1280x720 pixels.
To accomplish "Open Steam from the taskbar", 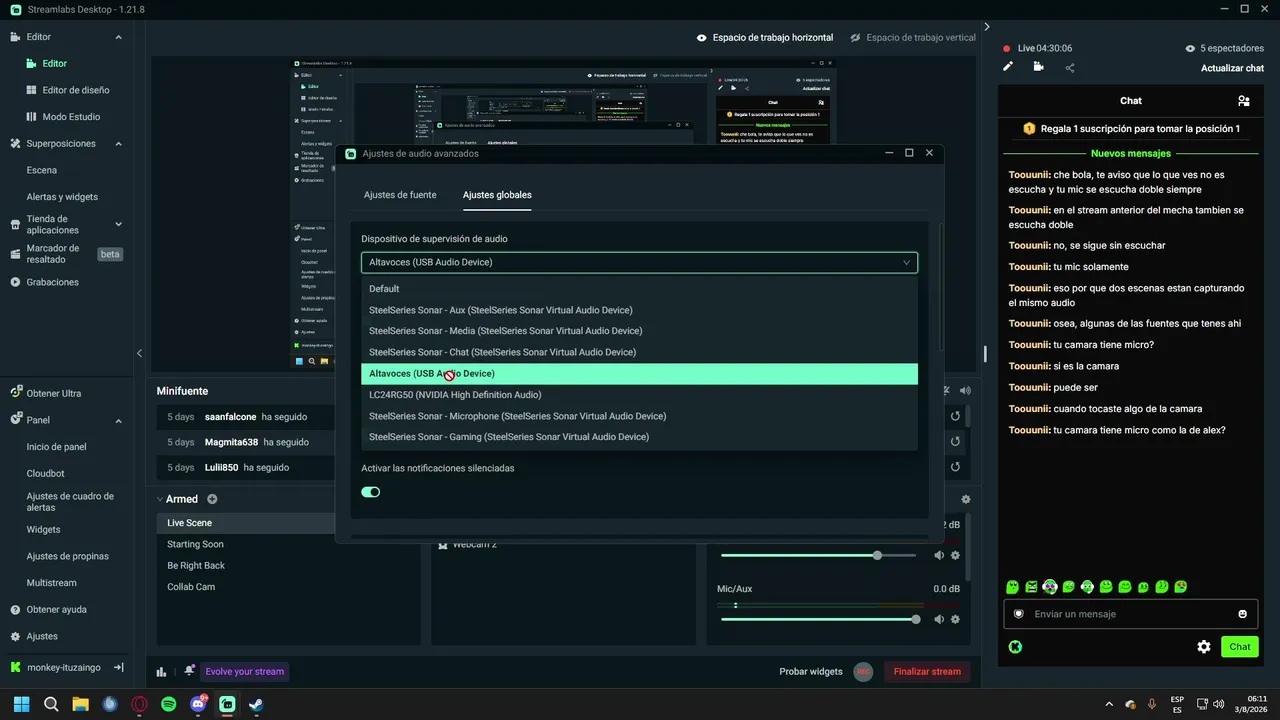I will tap(257, 704).
